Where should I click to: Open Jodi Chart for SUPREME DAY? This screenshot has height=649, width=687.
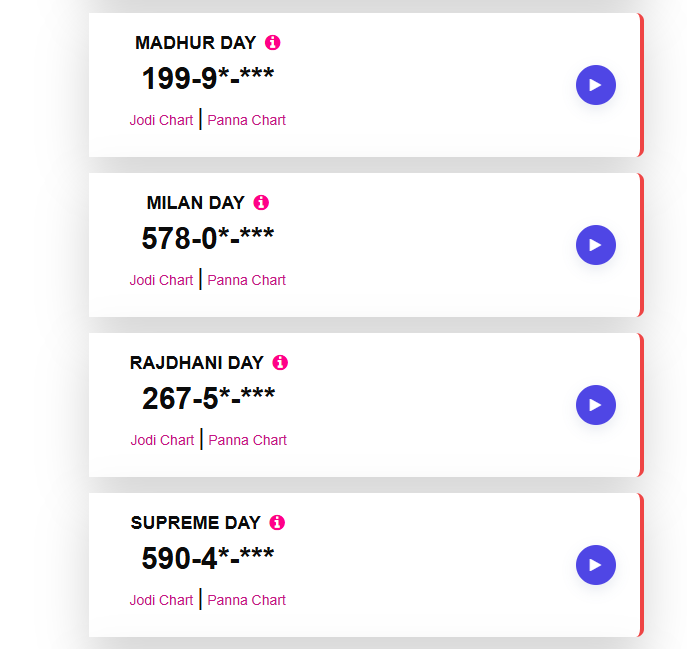(161, 600)
